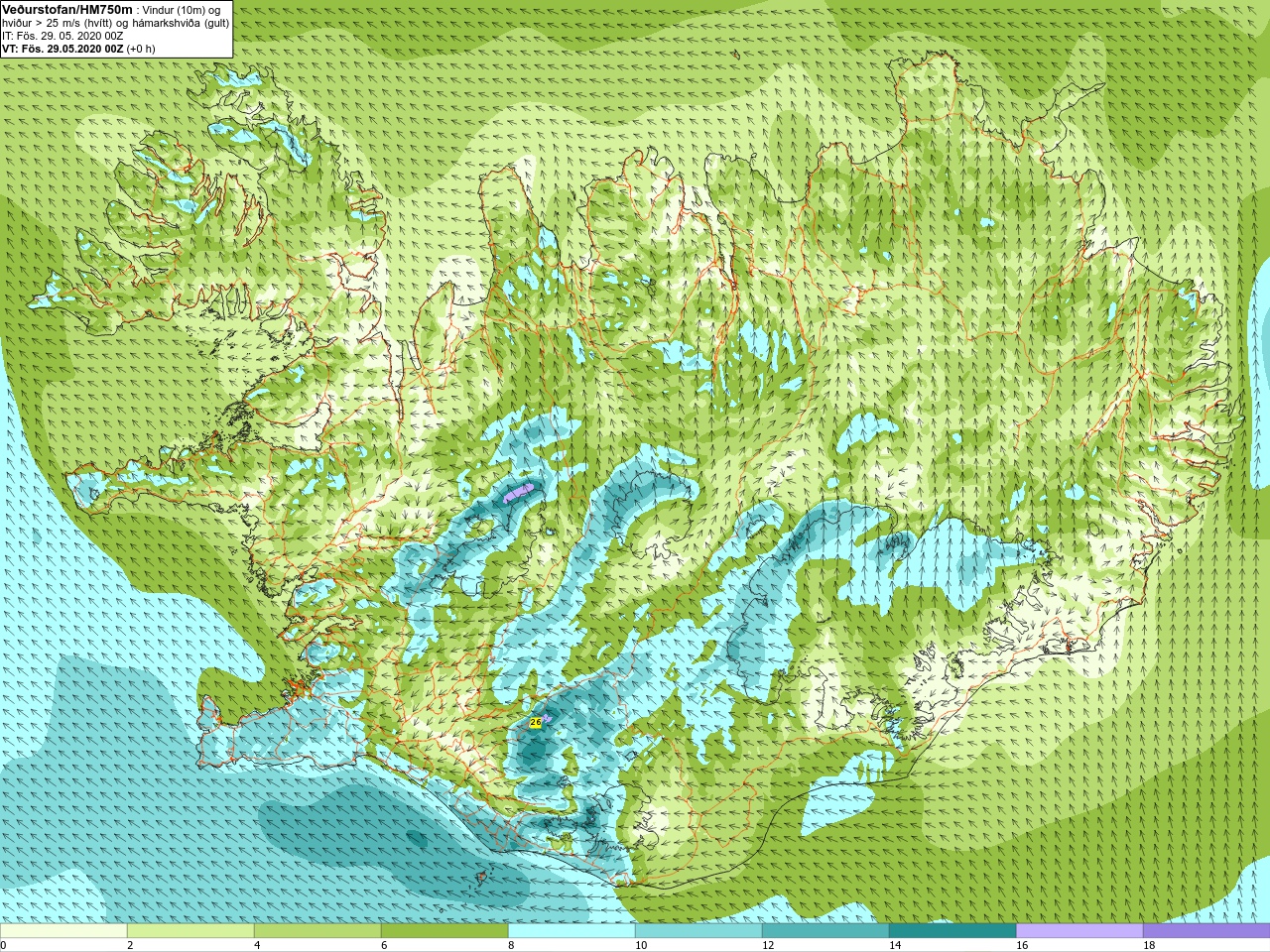1270x952 pixels.
Task: Click the legend scale value "14"
Action: (895, 945)
